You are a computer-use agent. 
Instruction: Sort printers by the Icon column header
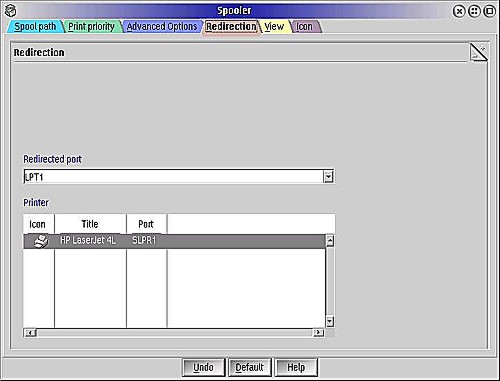(x=37, y=224)
